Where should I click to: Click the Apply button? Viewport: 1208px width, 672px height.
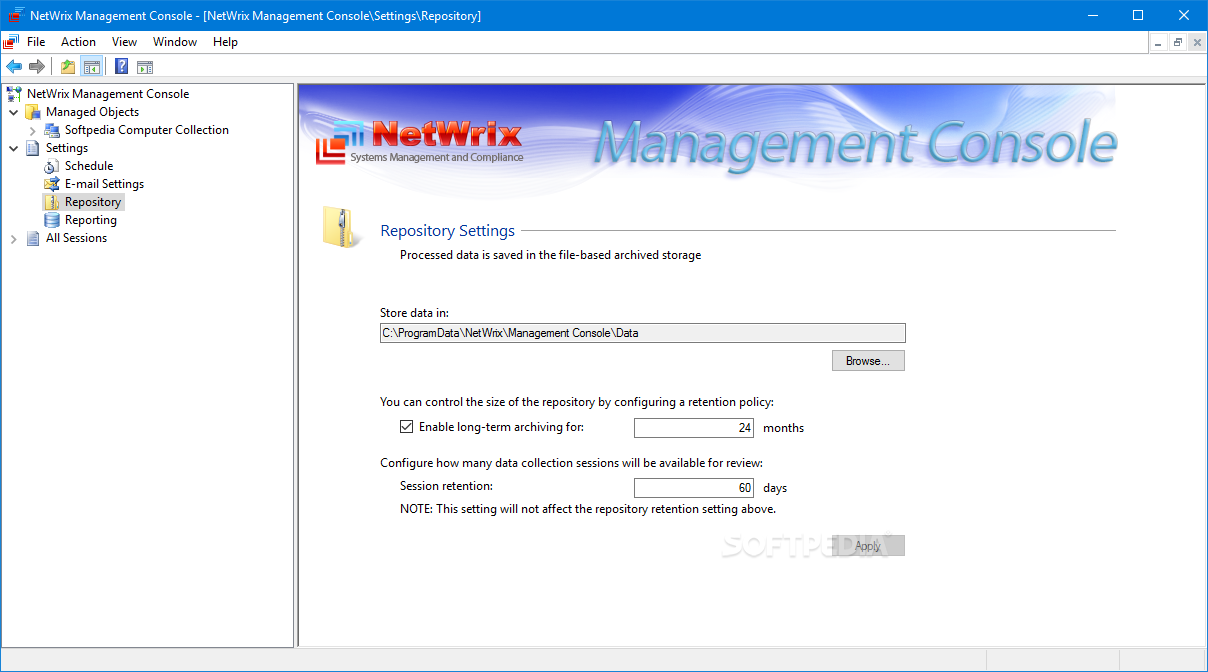pos(868,546)
